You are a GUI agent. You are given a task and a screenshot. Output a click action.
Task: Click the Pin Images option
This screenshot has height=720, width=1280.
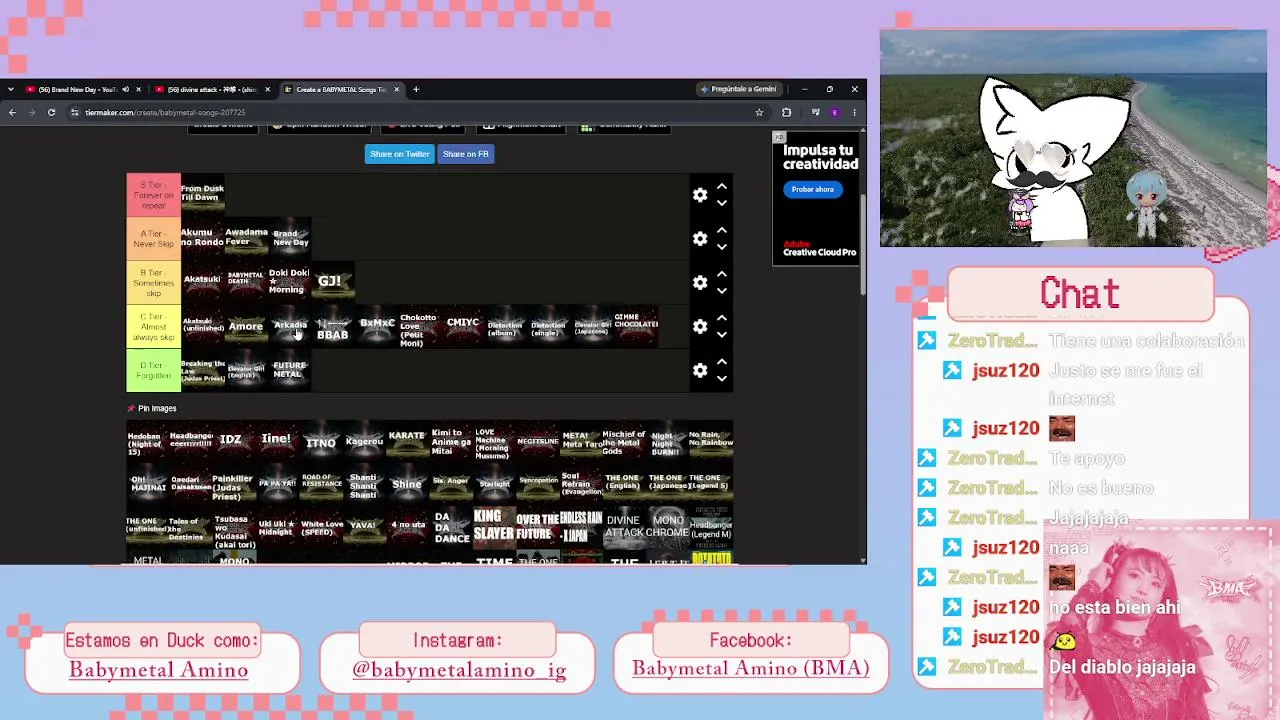pos(152,408)
